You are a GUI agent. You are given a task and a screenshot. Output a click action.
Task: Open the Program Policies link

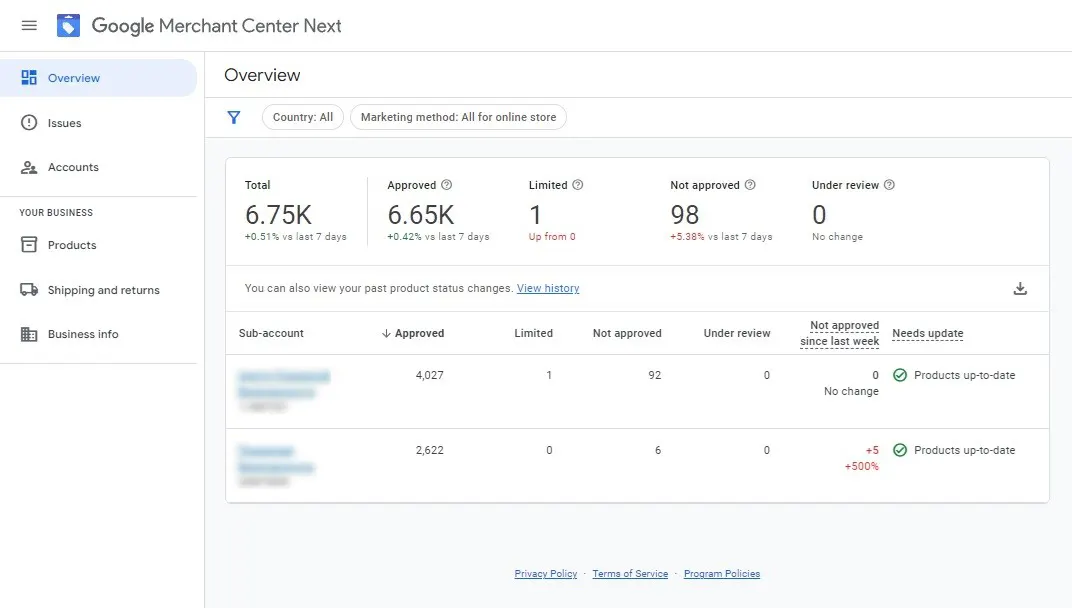point(722,574)
